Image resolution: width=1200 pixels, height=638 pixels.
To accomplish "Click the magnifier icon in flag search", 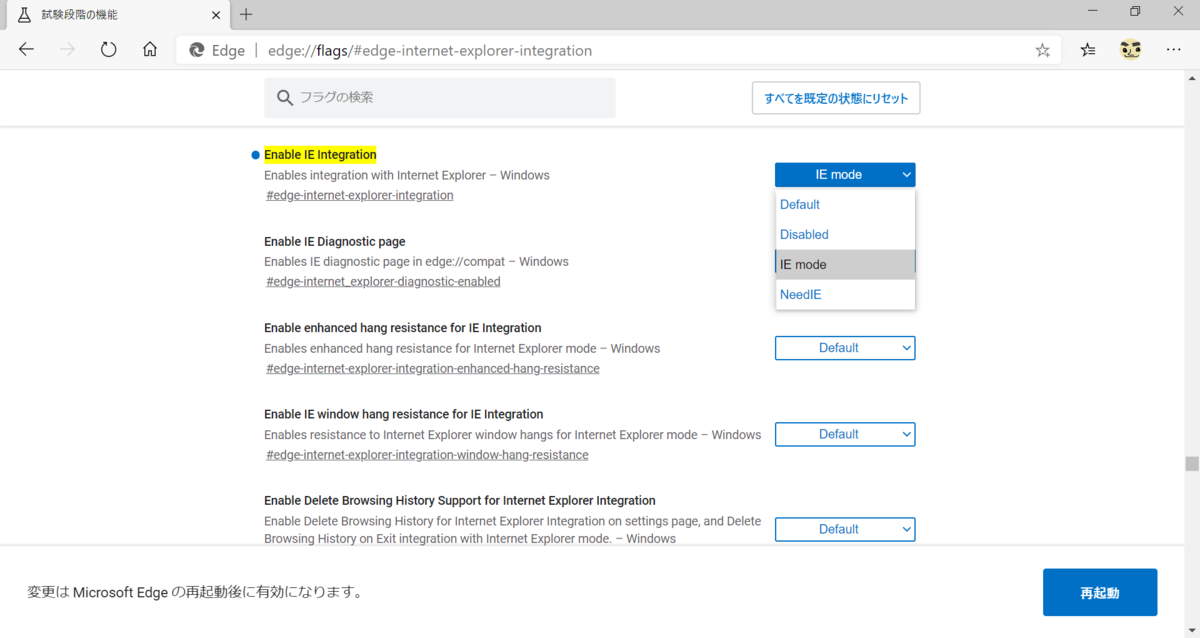I will point(285,98).
